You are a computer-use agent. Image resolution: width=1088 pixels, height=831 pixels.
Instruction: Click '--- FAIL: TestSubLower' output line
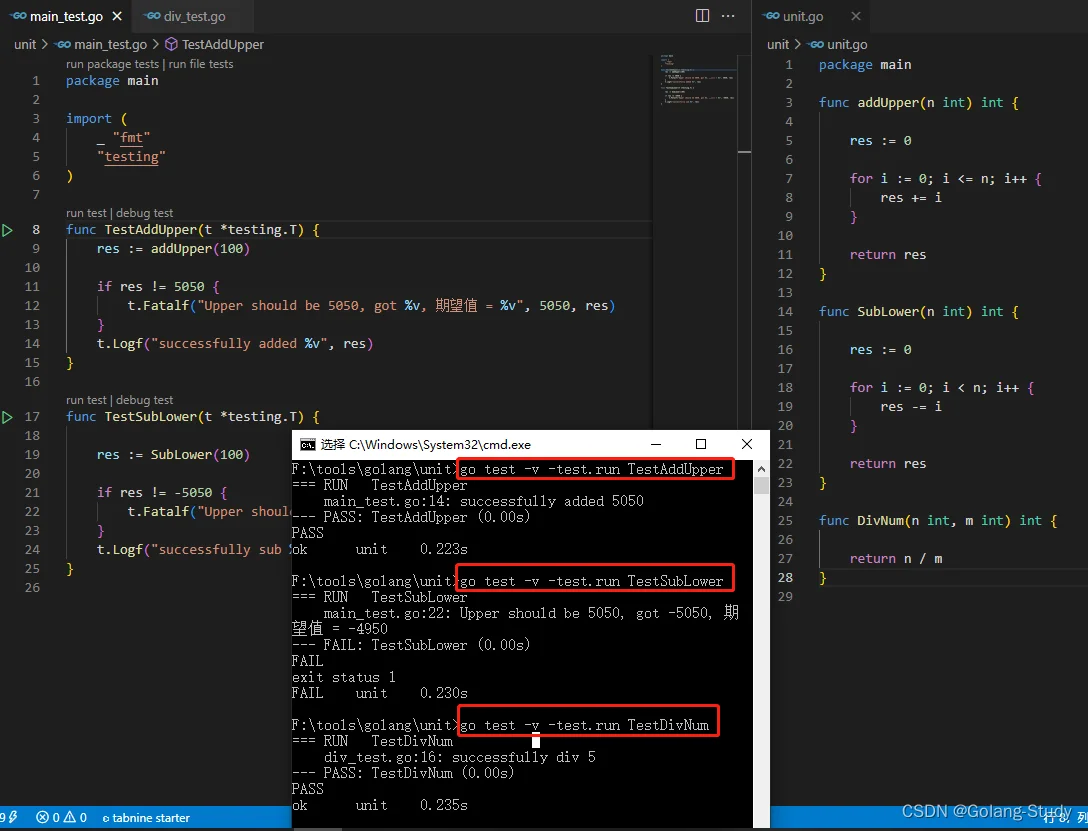point(411,645)
